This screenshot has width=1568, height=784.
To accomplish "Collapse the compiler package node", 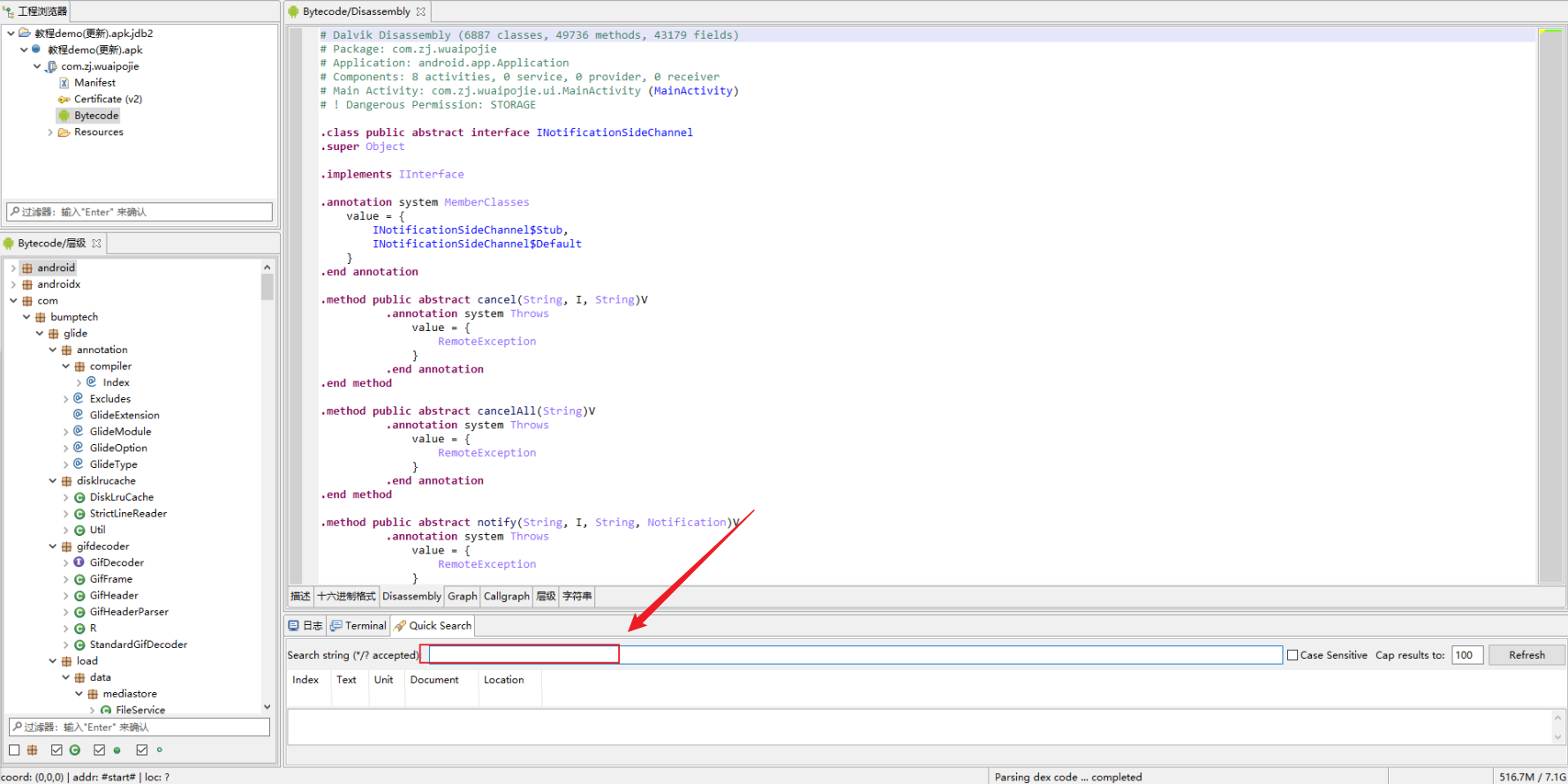I will [x=66, y=366].
